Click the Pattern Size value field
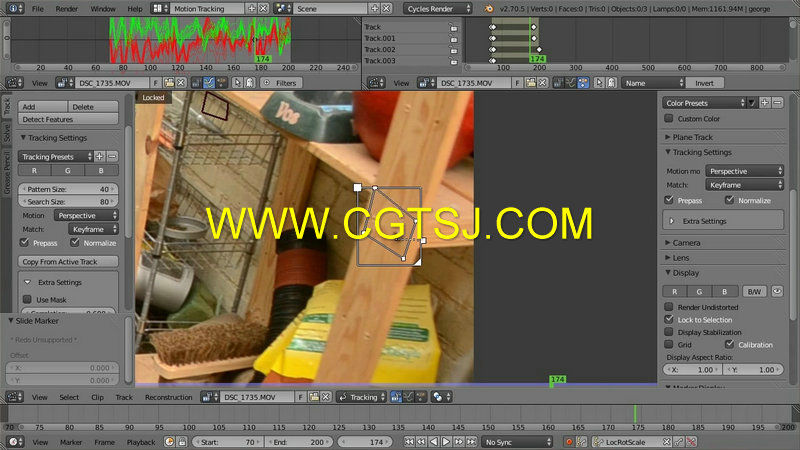The width and height of the screenshot is (800, 450). click(68, 189)
